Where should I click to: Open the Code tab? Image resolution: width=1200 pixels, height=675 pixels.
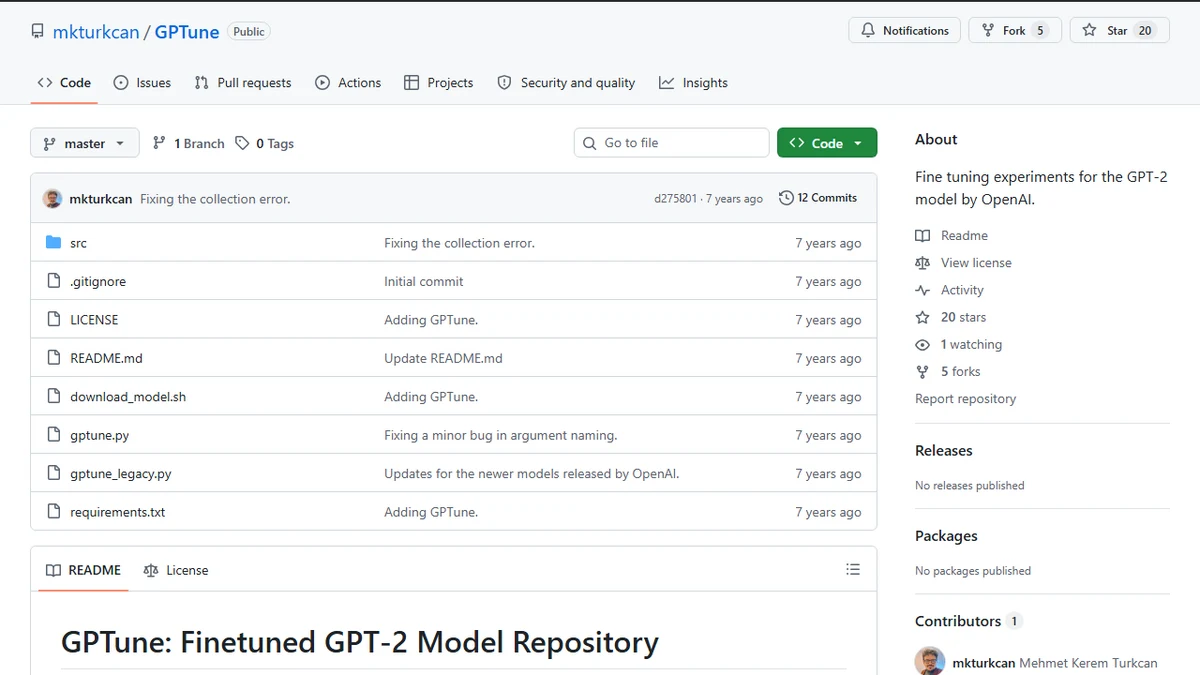pyautogui.click(x=64, y=83)
